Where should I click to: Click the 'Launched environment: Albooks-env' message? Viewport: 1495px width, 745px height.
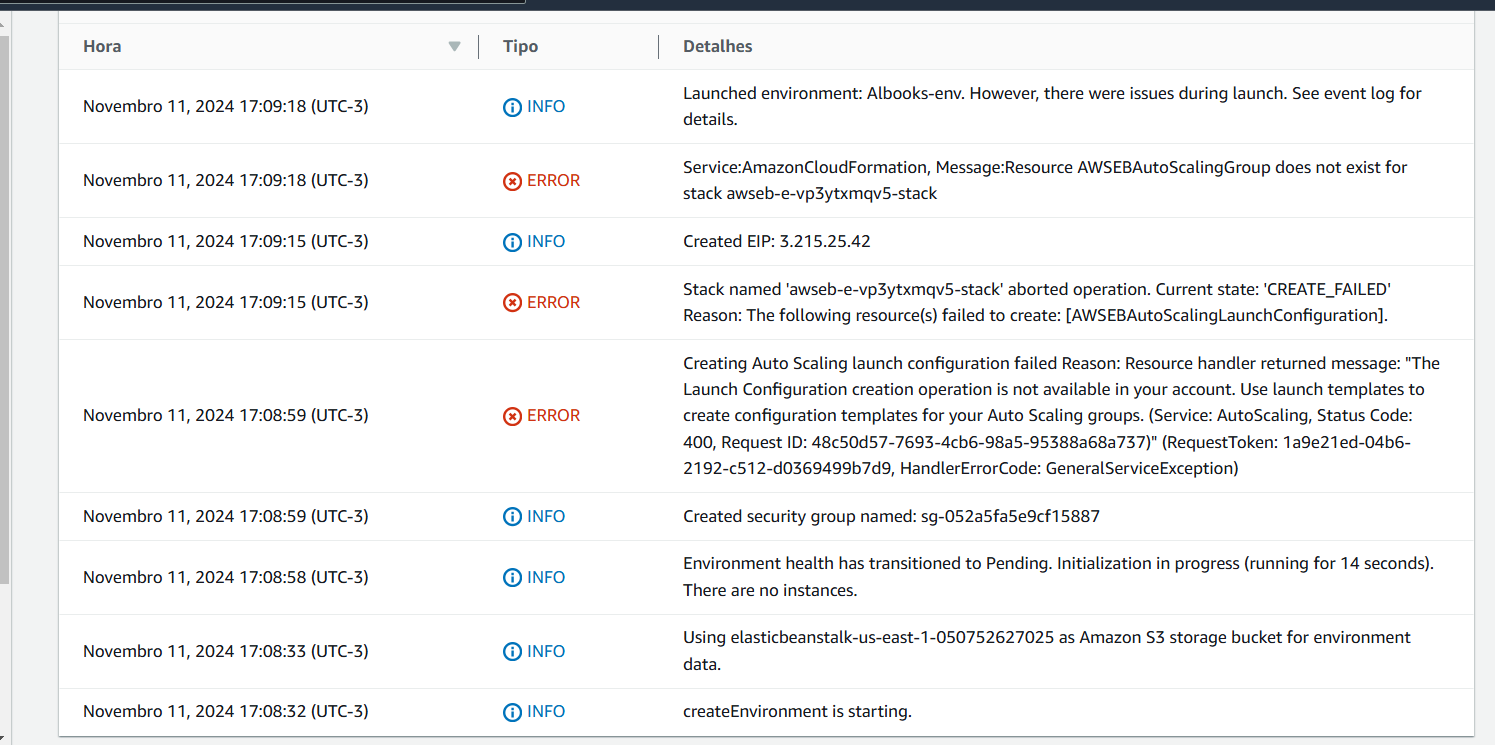[1052, 106]
